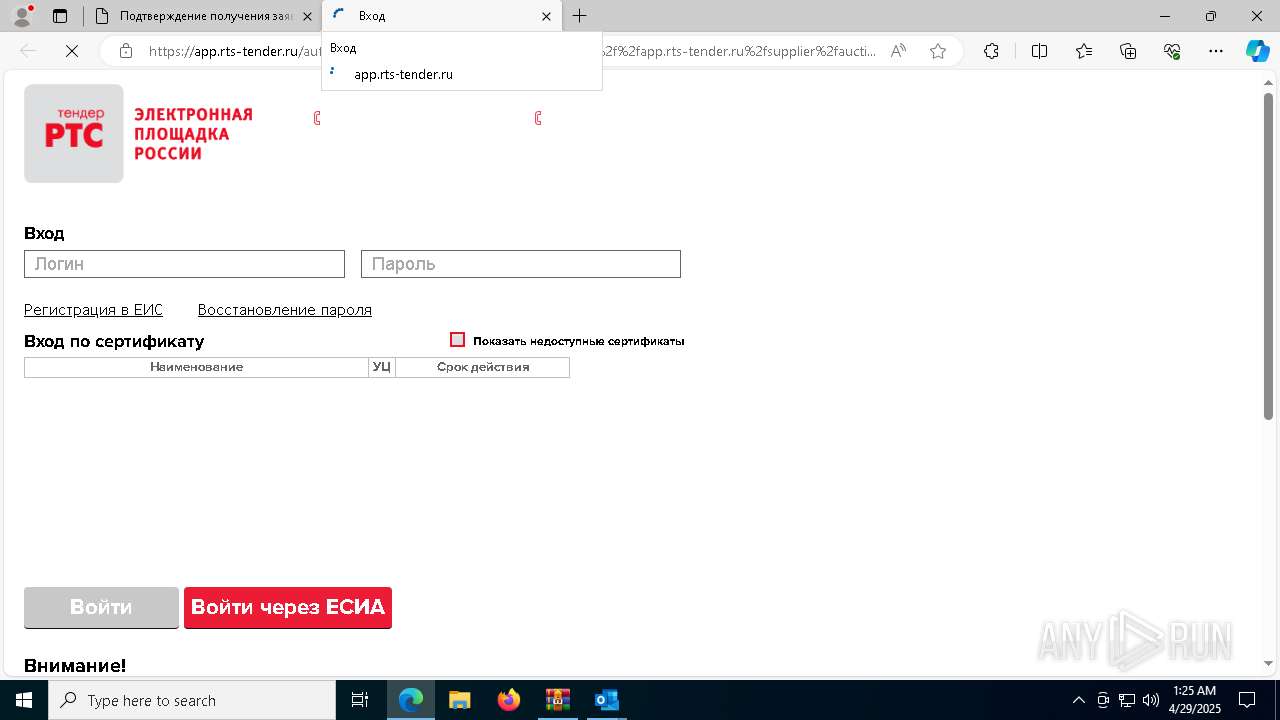The image size is (1280, 720).
Task: Click the РТС тендер logo
Action: (74, 133)
